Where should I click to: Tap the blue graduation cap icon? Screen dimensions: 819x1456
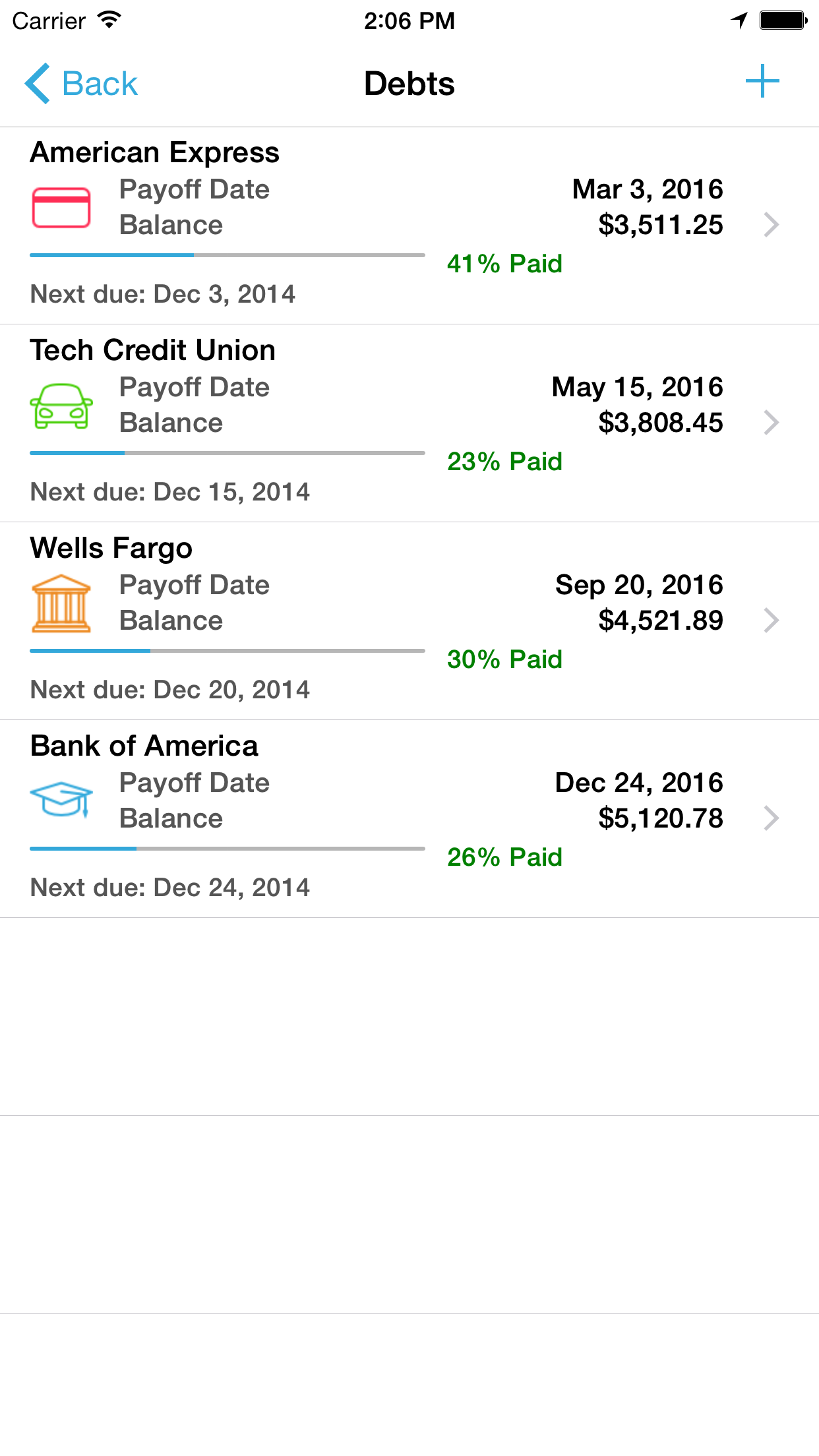pos(61,799)
